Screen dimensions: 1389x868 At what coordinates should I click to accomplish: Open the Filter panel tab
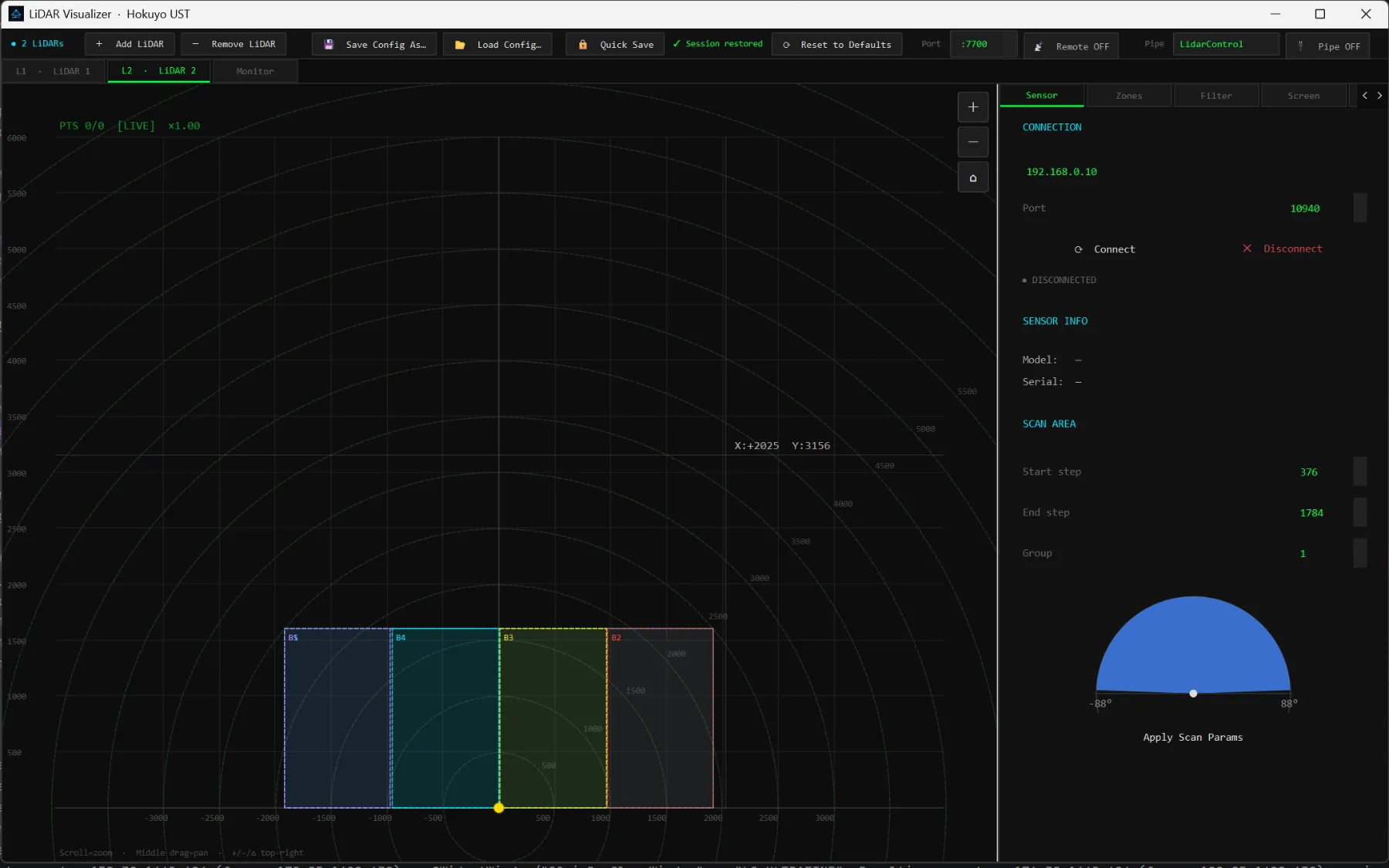click(1216, 96)
